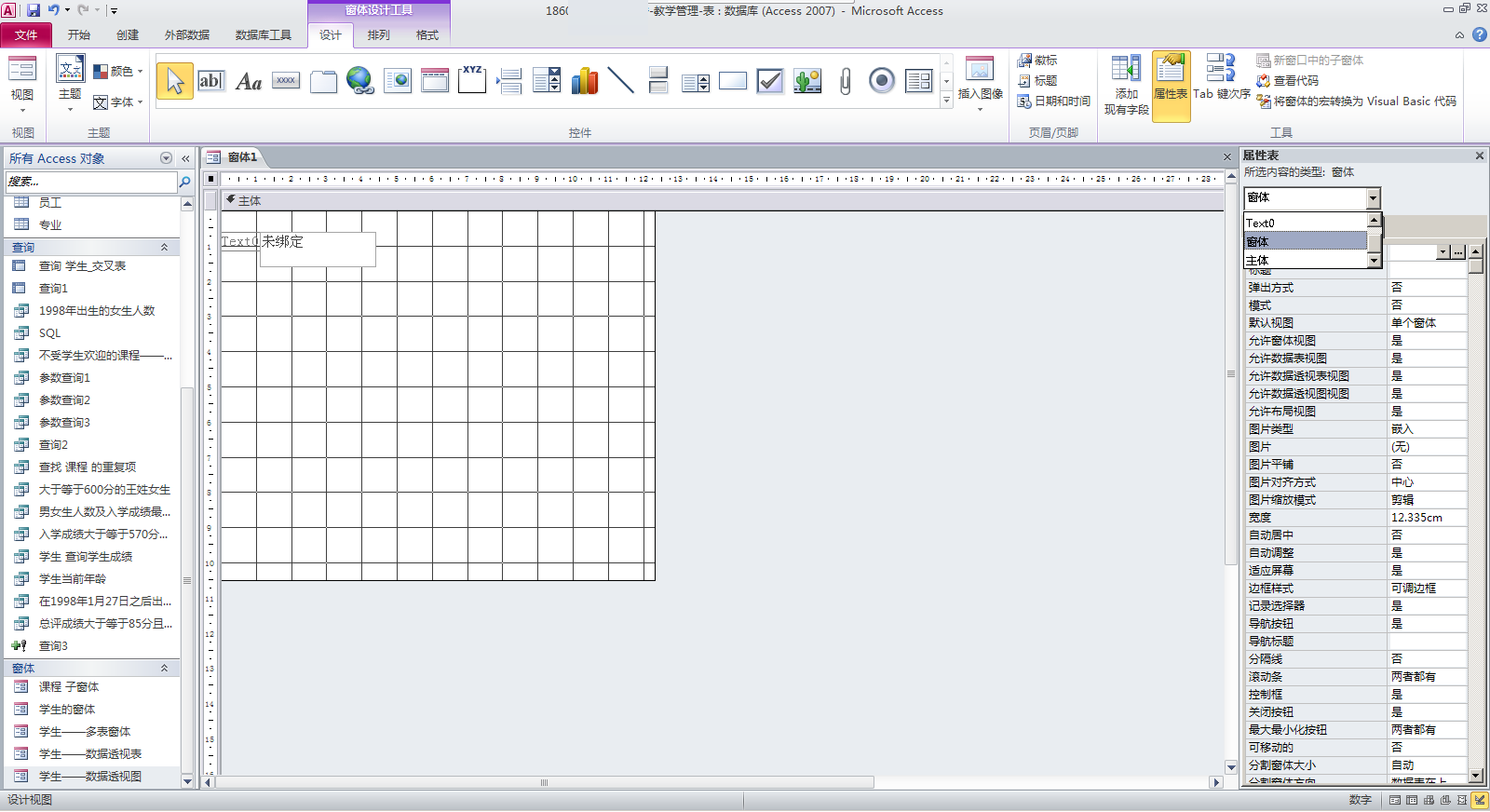Viewport: 1490px width, 812px height.
Task: Select the Hyperlink control with globe icon
Action: pos(360,81)
